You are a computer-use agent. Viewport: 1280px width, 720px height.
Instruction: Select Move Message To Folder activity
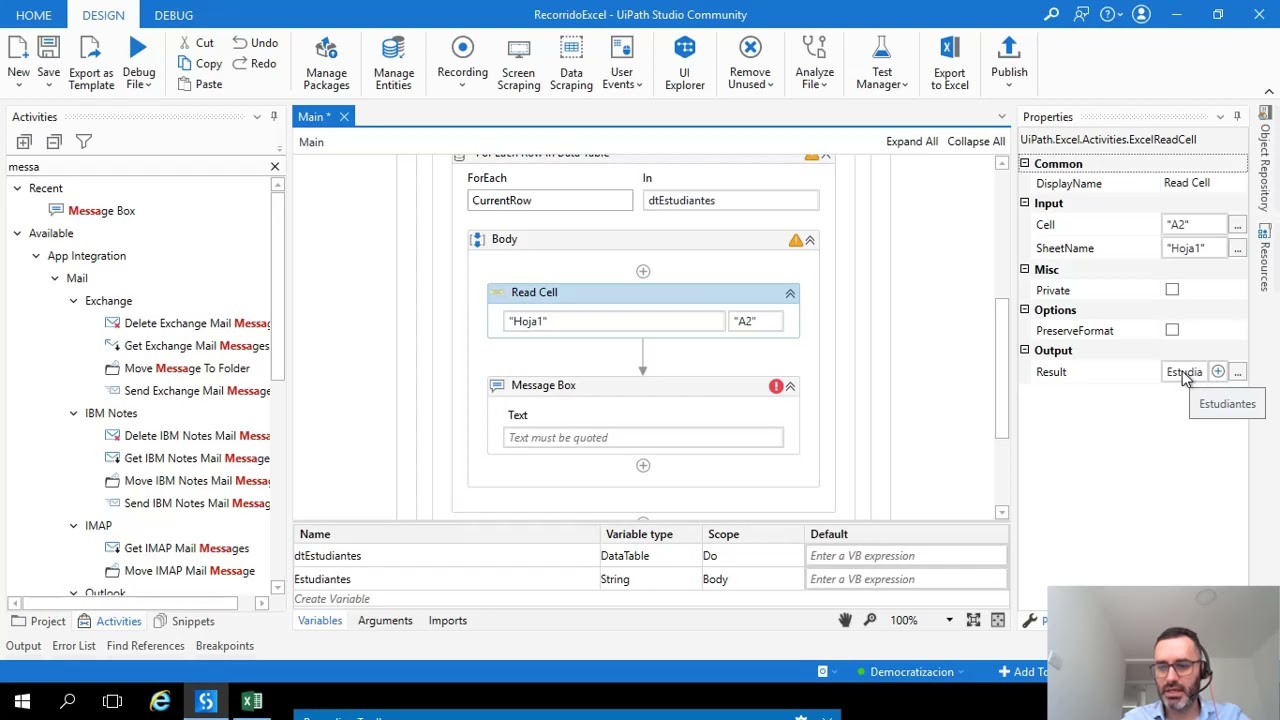tap(187, 368)
